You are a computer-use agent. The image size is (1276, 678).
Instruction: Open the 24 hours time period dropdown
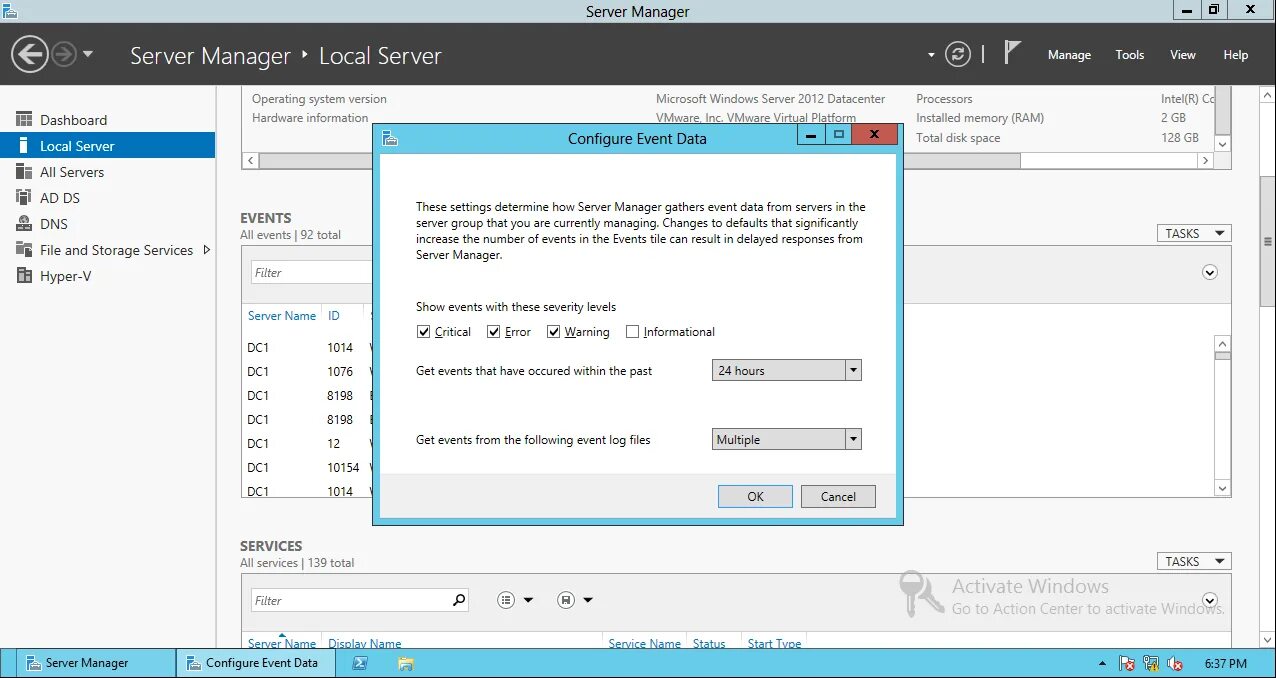[x=853, y=370]
